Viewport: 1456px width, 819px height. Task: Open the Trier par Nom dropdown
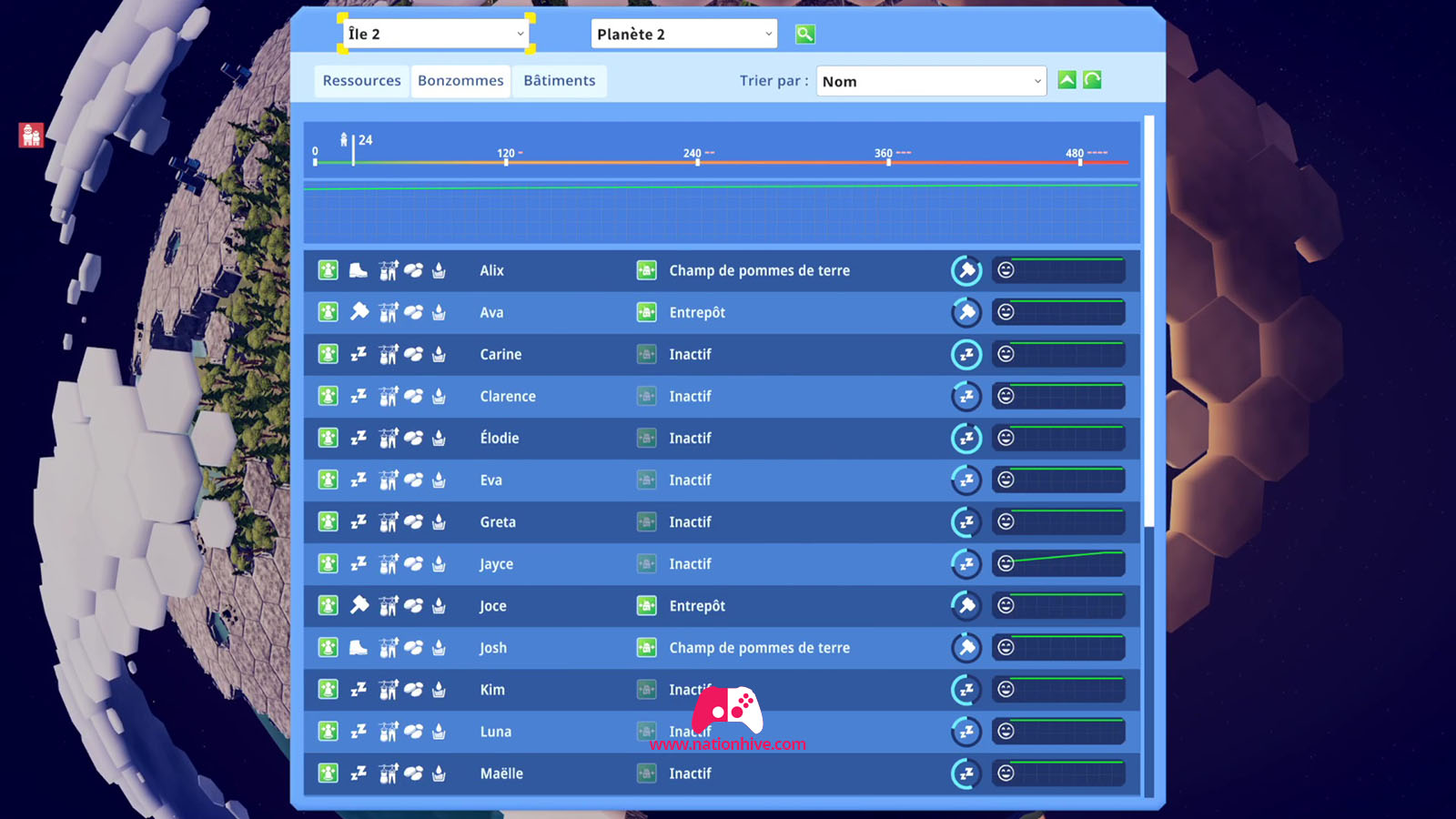pyautogui.click(x=931, y=81)
